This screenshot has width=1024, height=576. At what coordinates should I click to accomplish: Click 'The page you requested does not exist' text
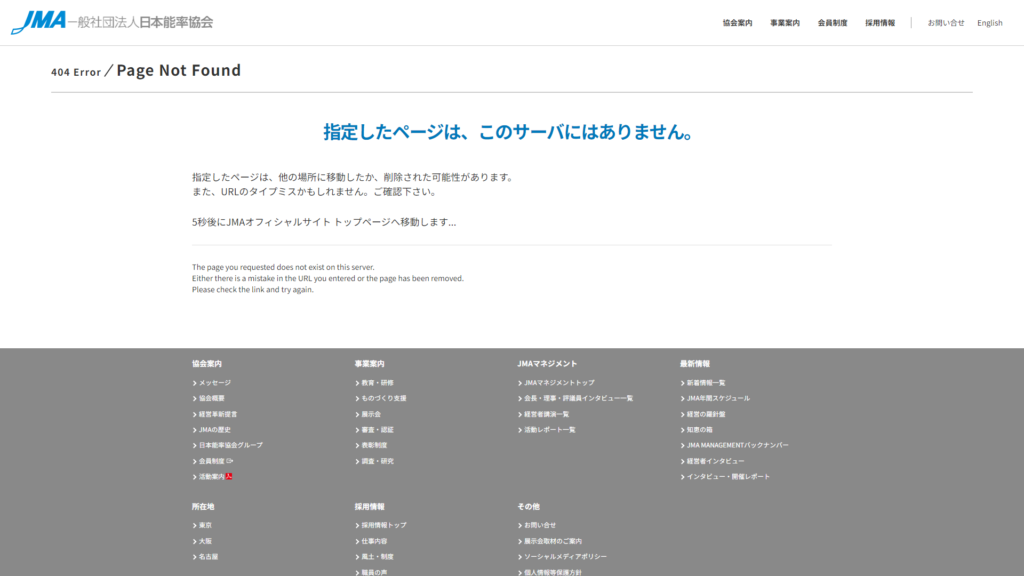click(283, 267)
